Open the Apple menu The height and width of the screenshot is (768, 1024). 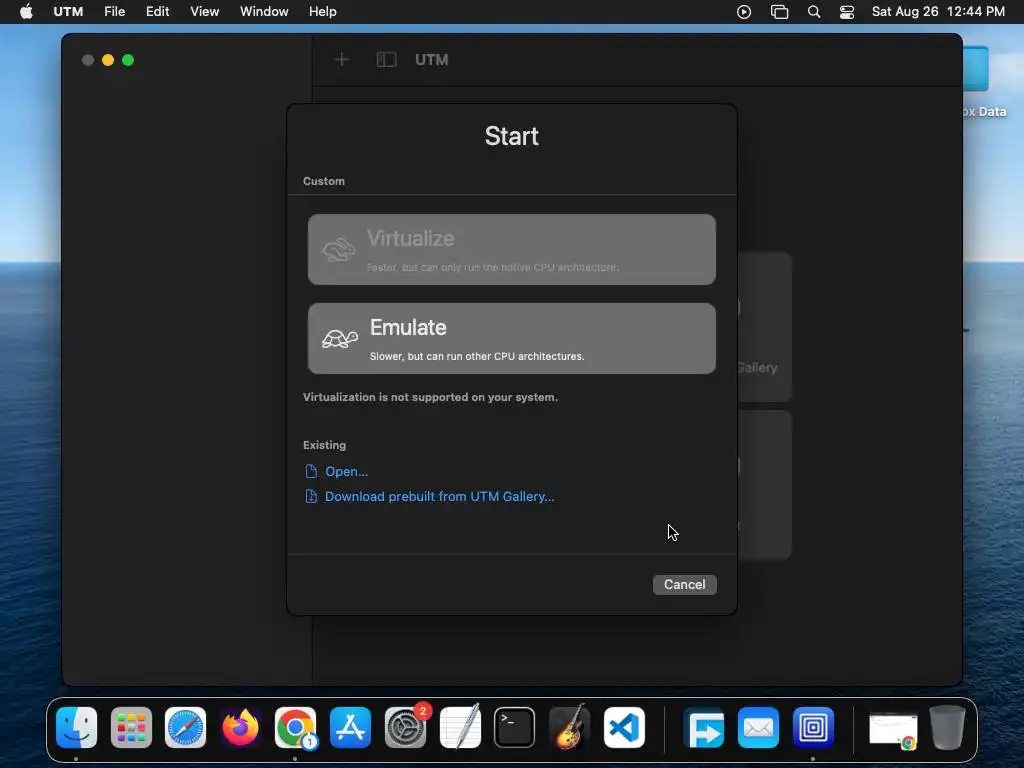26,12
